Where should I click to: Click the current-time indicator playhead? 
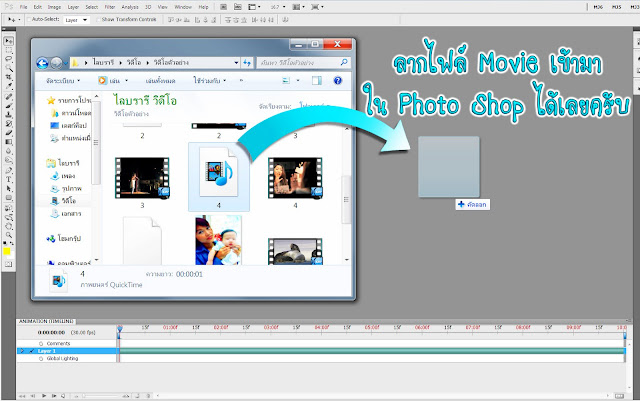pos(119,329)
